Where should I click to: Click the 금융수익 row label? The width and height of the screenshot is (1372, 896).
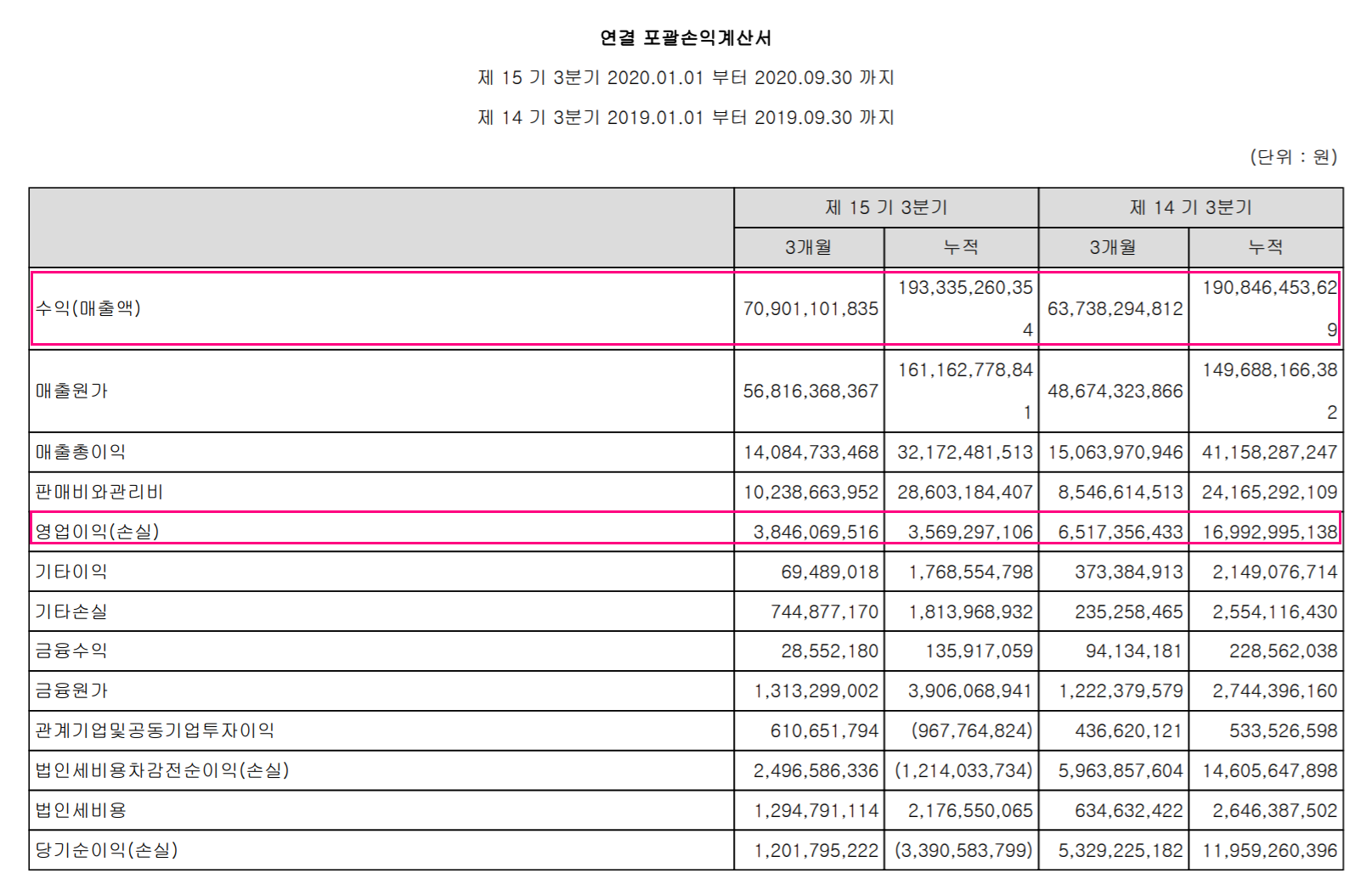71,651
